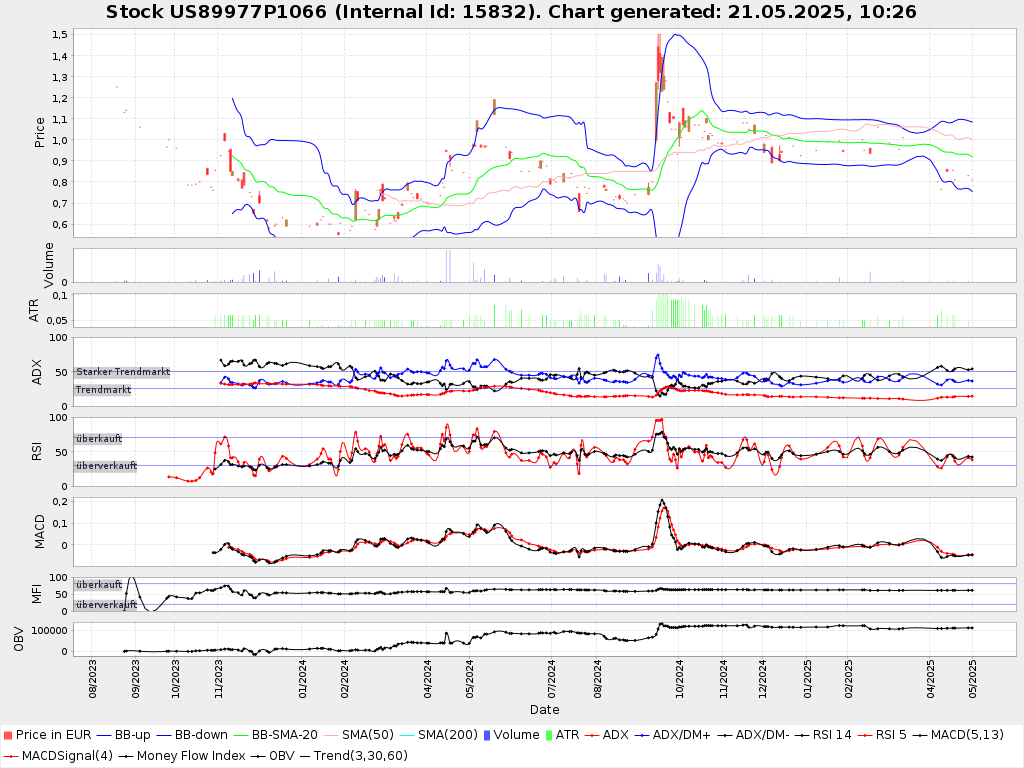Select the 'ADX/DM-' legend entry
Image resolution: width=1024 pixels, height=768 pixels.
click(754, 735)
